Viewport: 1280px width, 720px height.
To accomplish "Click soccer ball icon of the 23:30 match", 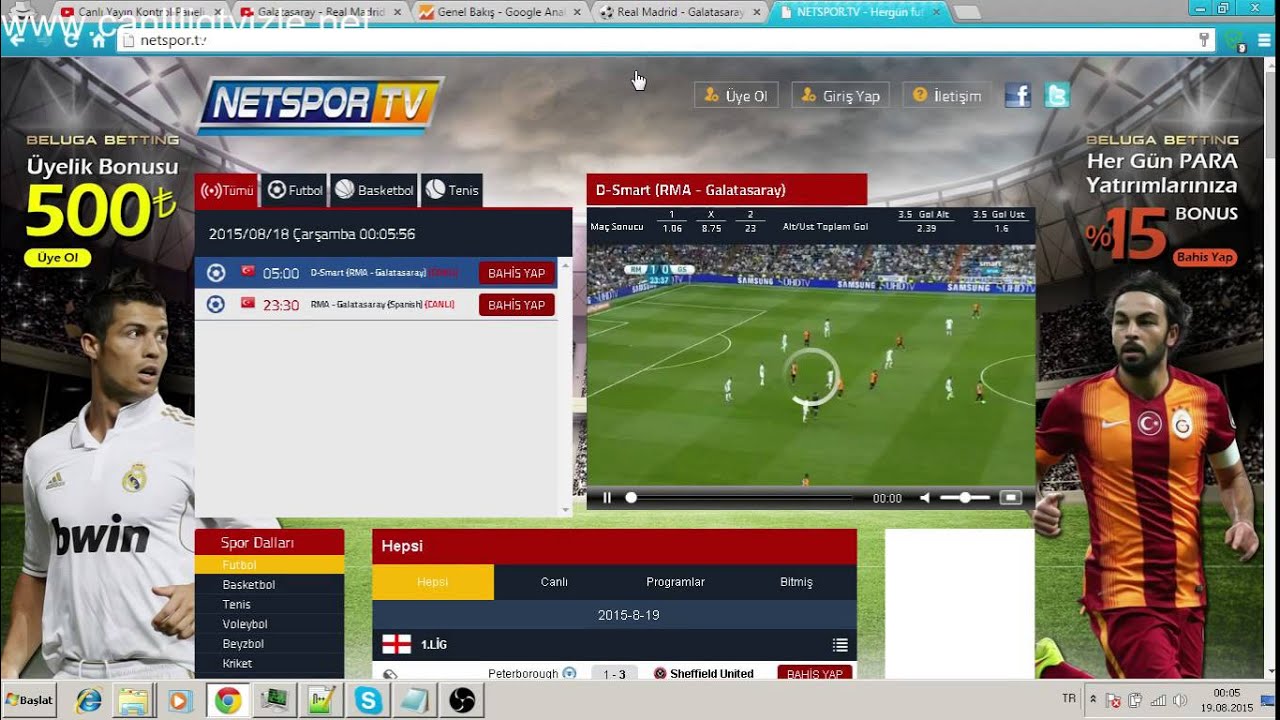I will [215, 304].
